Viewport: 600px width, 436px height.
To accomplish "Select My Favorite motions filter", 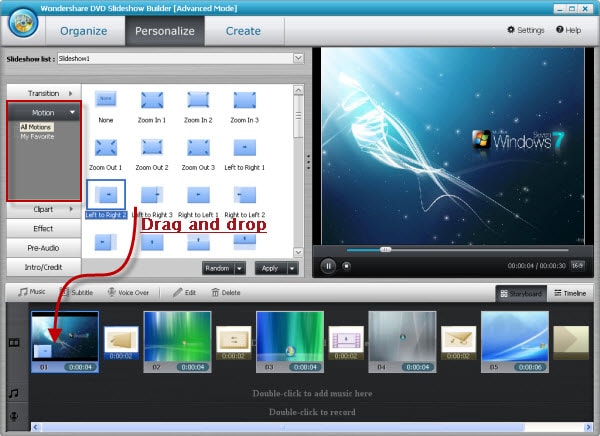I will point(37,137).
